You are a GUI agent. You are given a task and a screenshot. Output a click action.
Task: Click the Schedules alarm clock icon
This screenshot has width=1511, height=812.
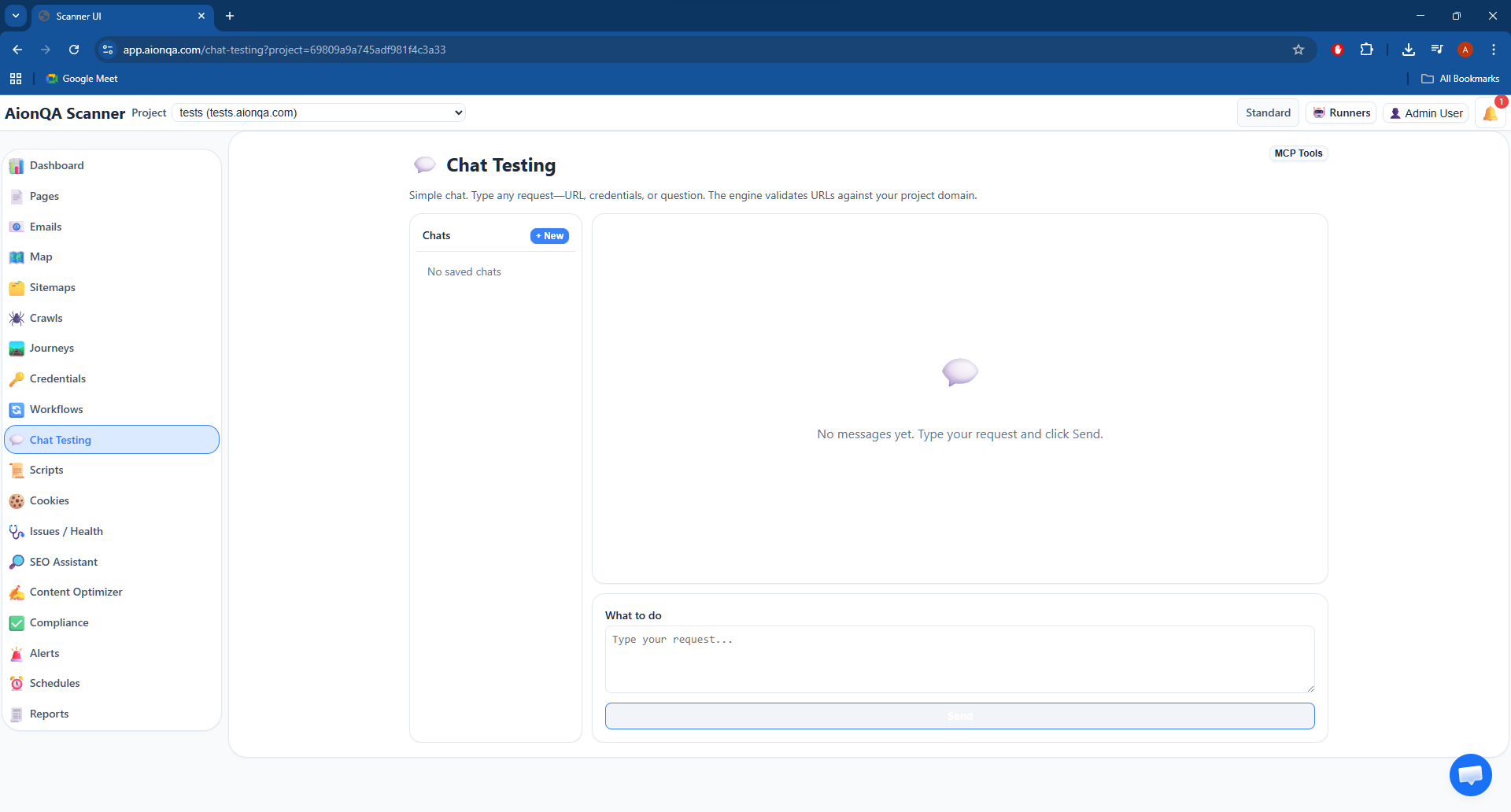pyautogui.click(x=17, y=684)
